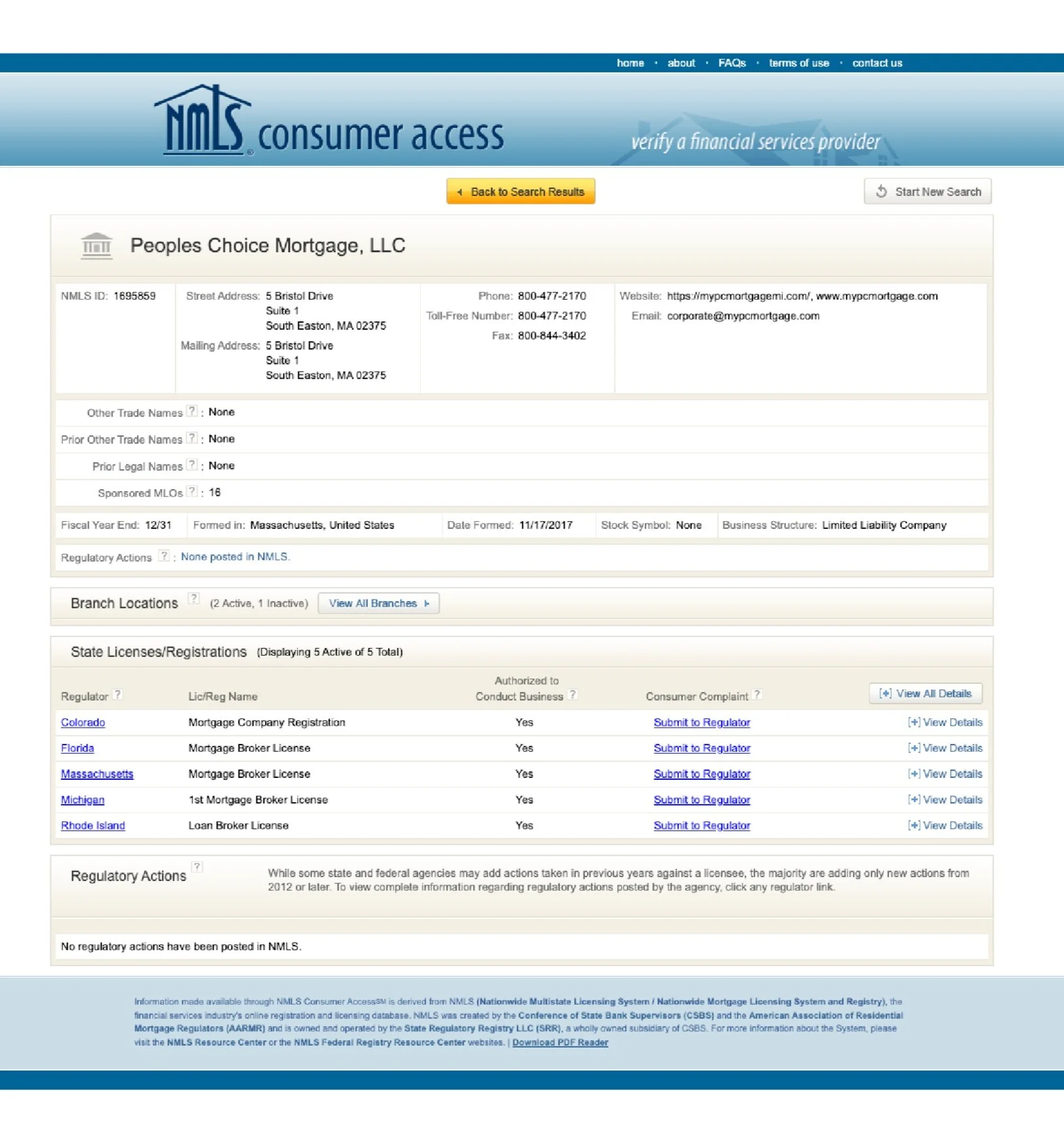Click the NMLS consumer access logo
The image size is (1064, 1124).
click(x=329, y=121)
